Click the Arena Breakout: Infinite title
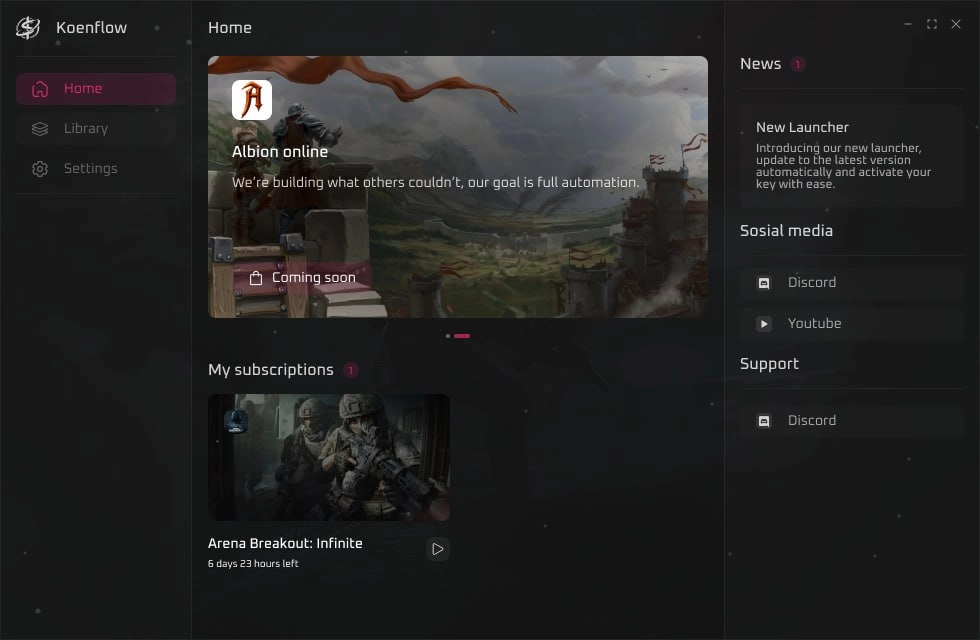Screen dimensions: 980x640 pos(285,543)
